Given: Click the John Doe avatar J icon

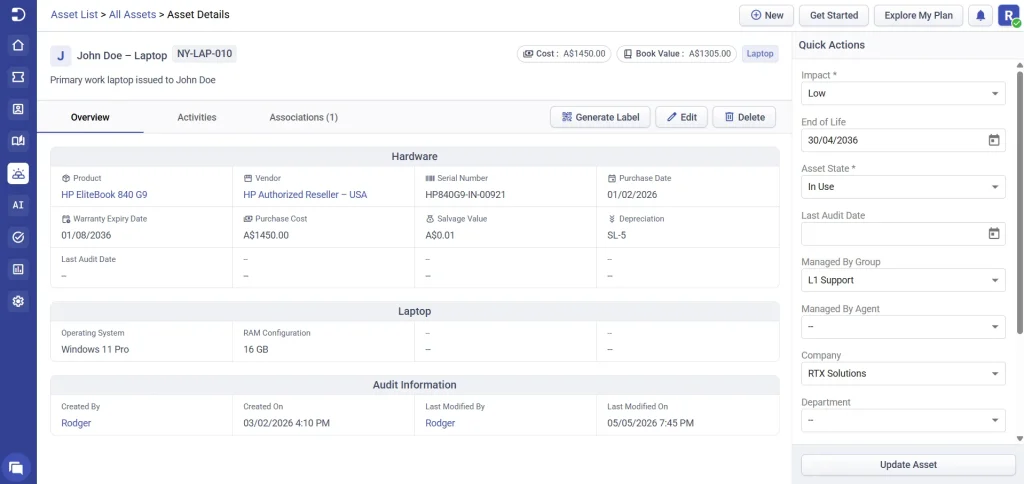Looking at the screenshot, I should [61, 56].
